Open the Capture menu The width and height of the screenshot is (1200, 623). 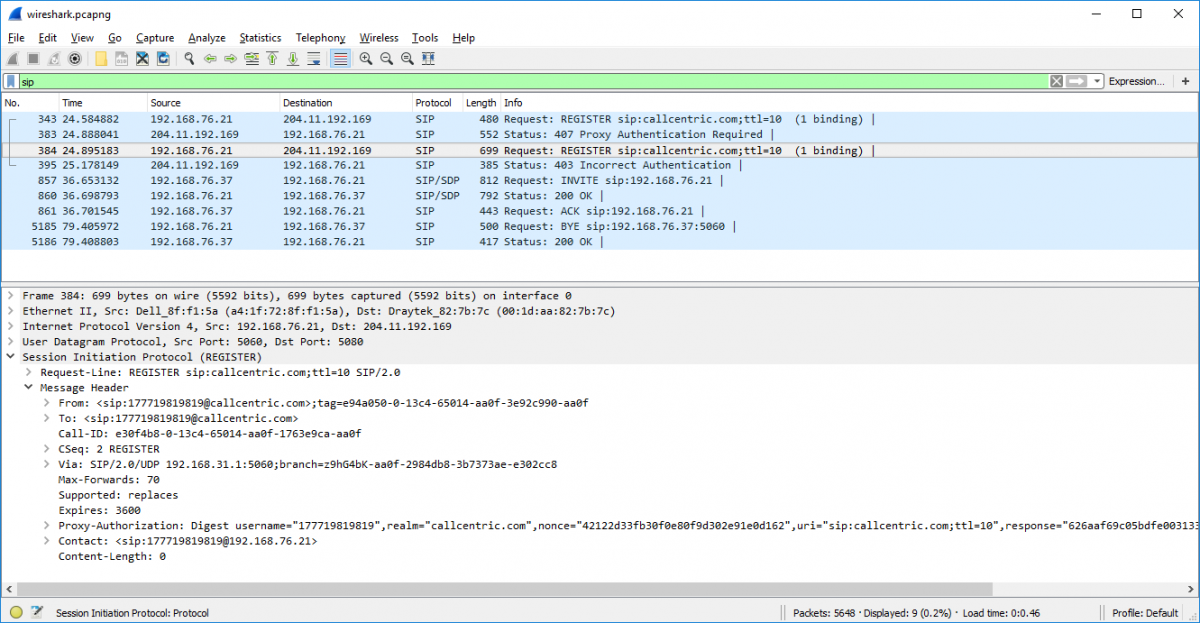[154, 38]
